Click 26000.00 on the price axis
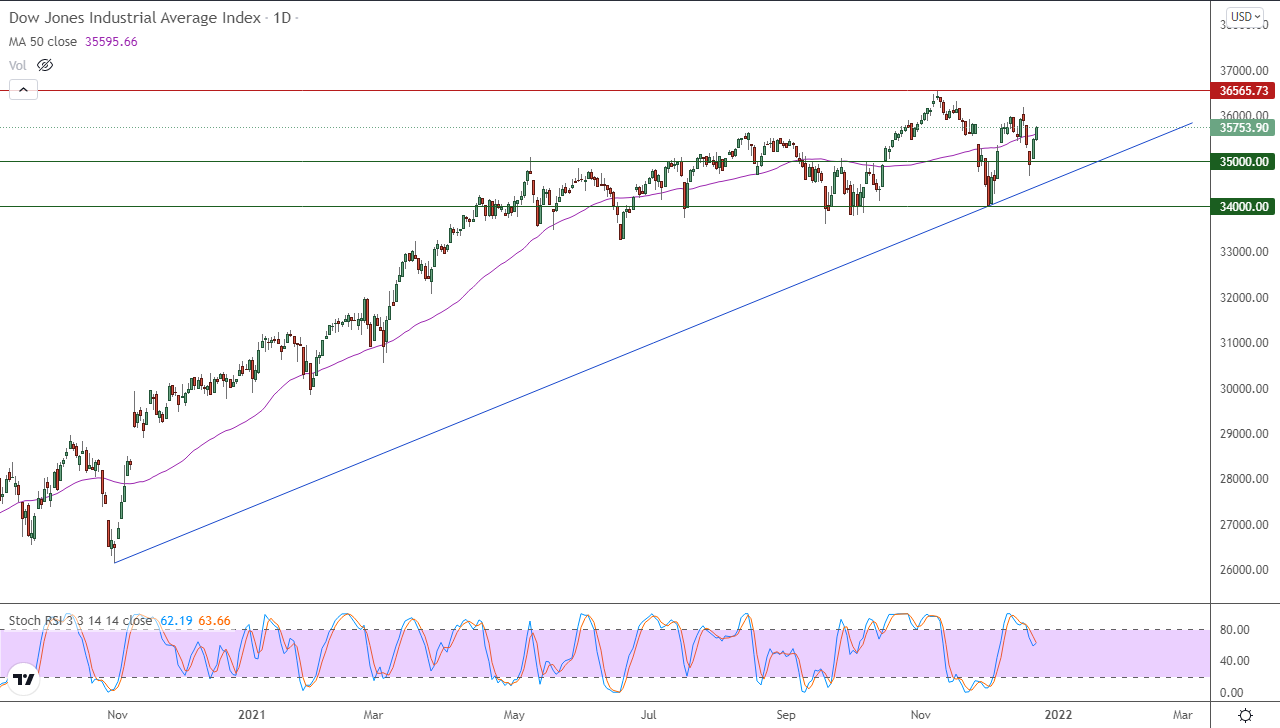The image size is (1280, 728). tap(1245, 570)
